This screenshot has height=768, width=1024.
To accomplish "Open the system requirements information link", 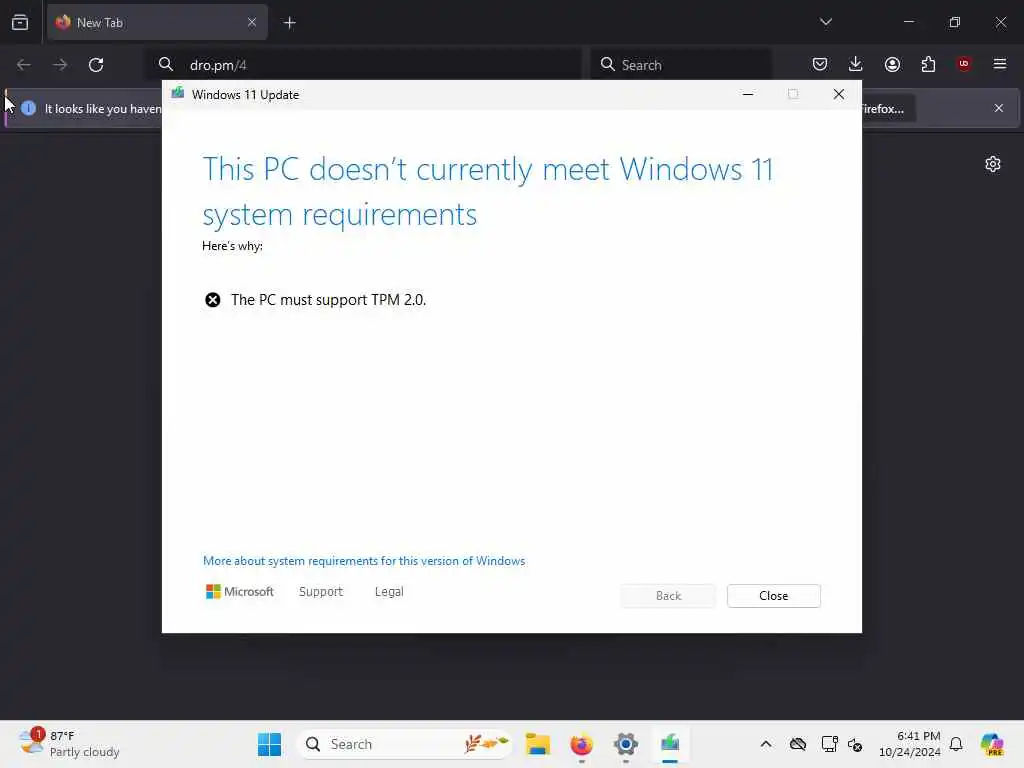I will click(x=364, y=561).
